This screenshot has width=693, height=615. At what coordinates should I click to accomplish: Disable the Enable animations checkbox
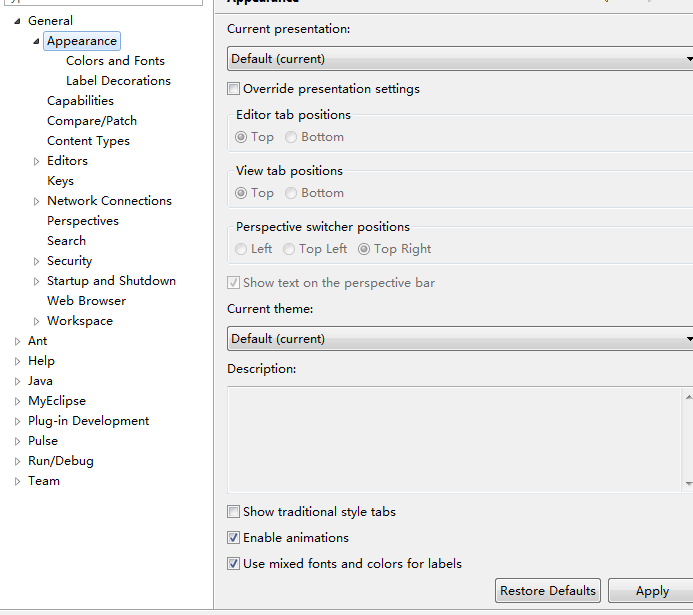tap(234, 538)
